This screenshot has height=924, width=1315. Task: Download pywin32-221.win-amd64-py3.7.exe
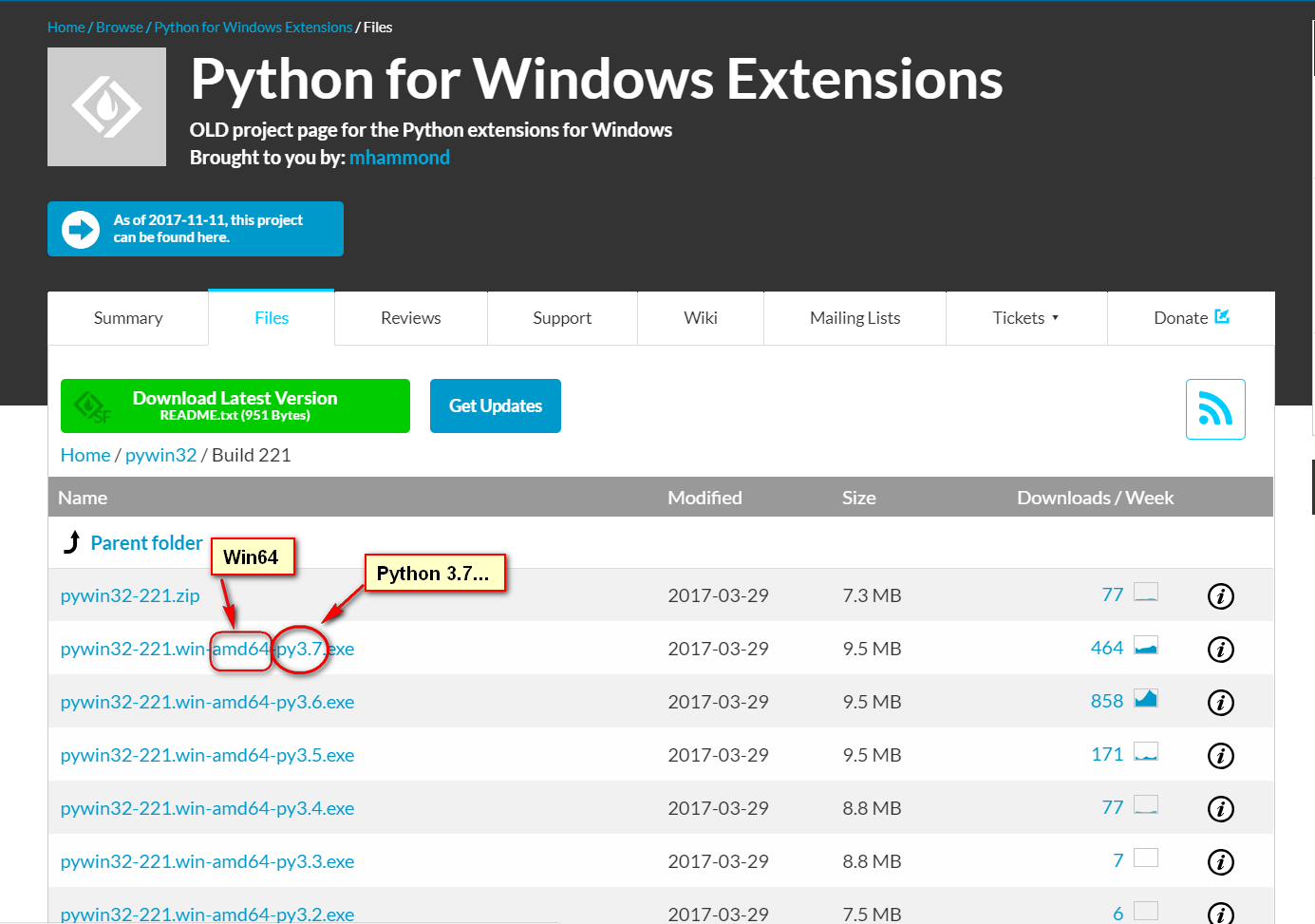point(207,649)
